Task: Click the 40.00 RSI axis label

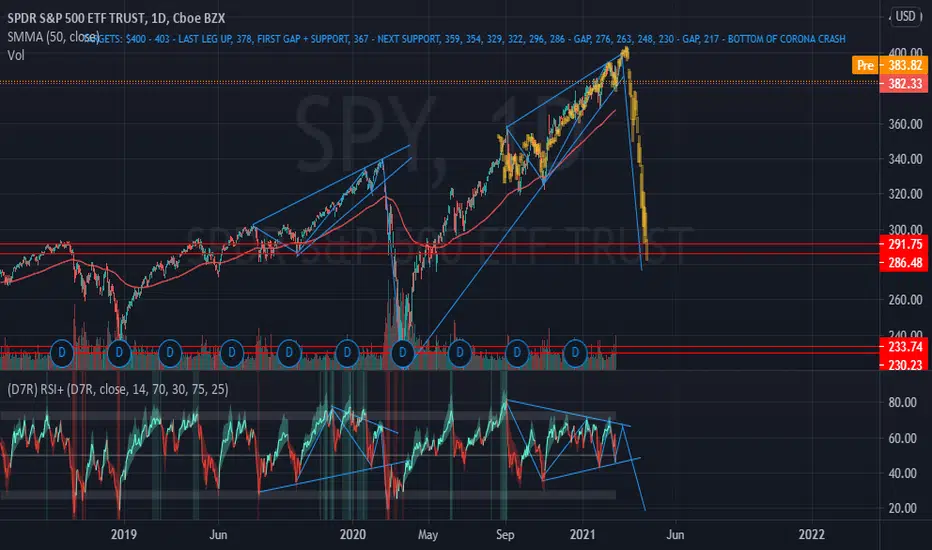Action: (x=902, y=473)
